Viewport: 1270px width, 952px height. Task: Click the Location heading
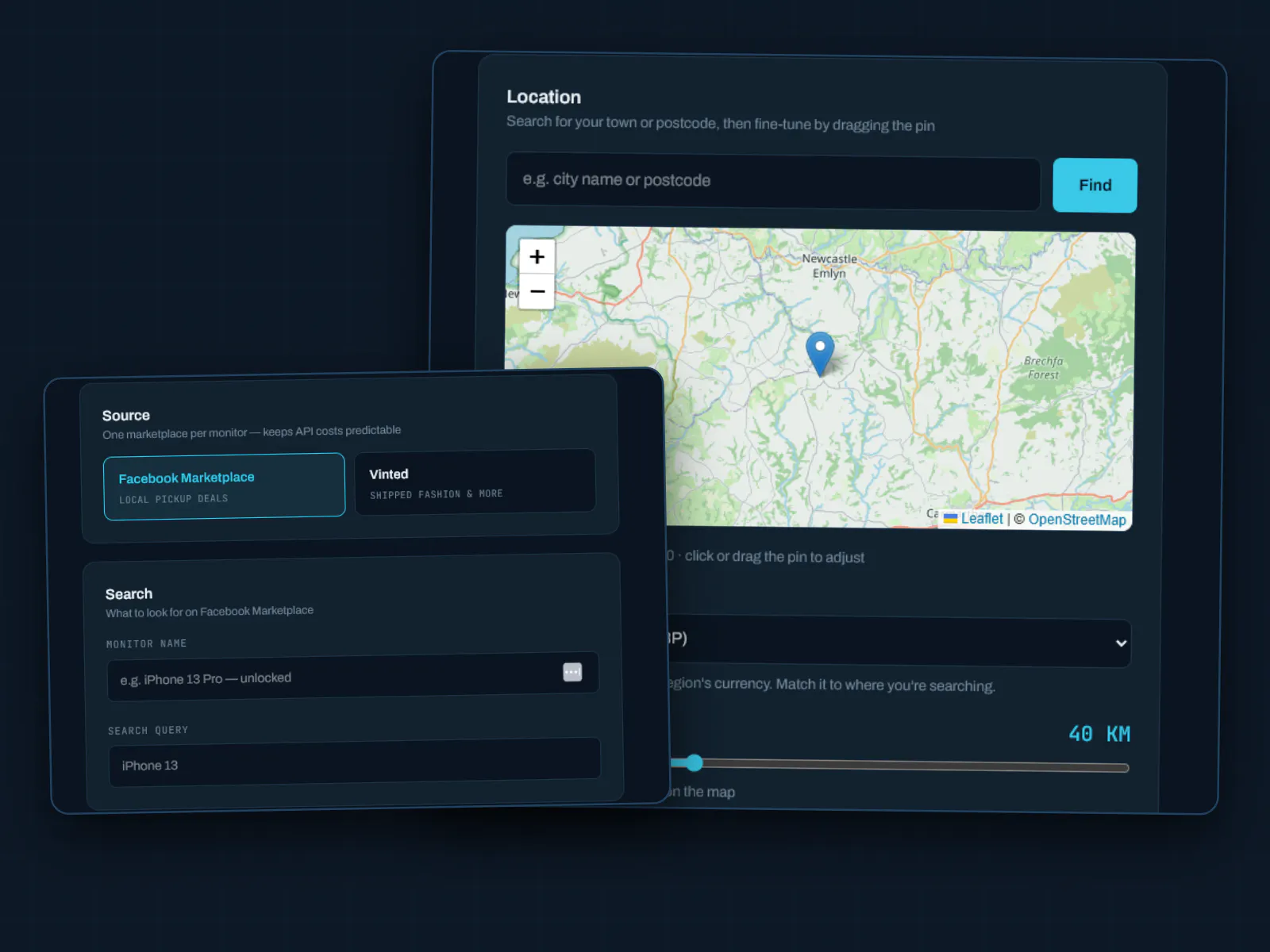click(544, 97)
